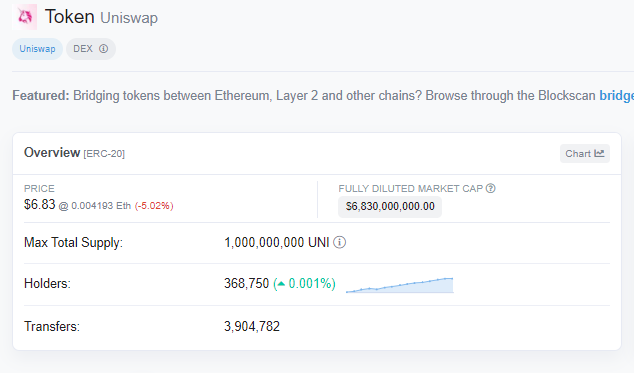This screenshot has width=634, height=373.
Task: Select the ERC-20 label
Action: [104, 154]
